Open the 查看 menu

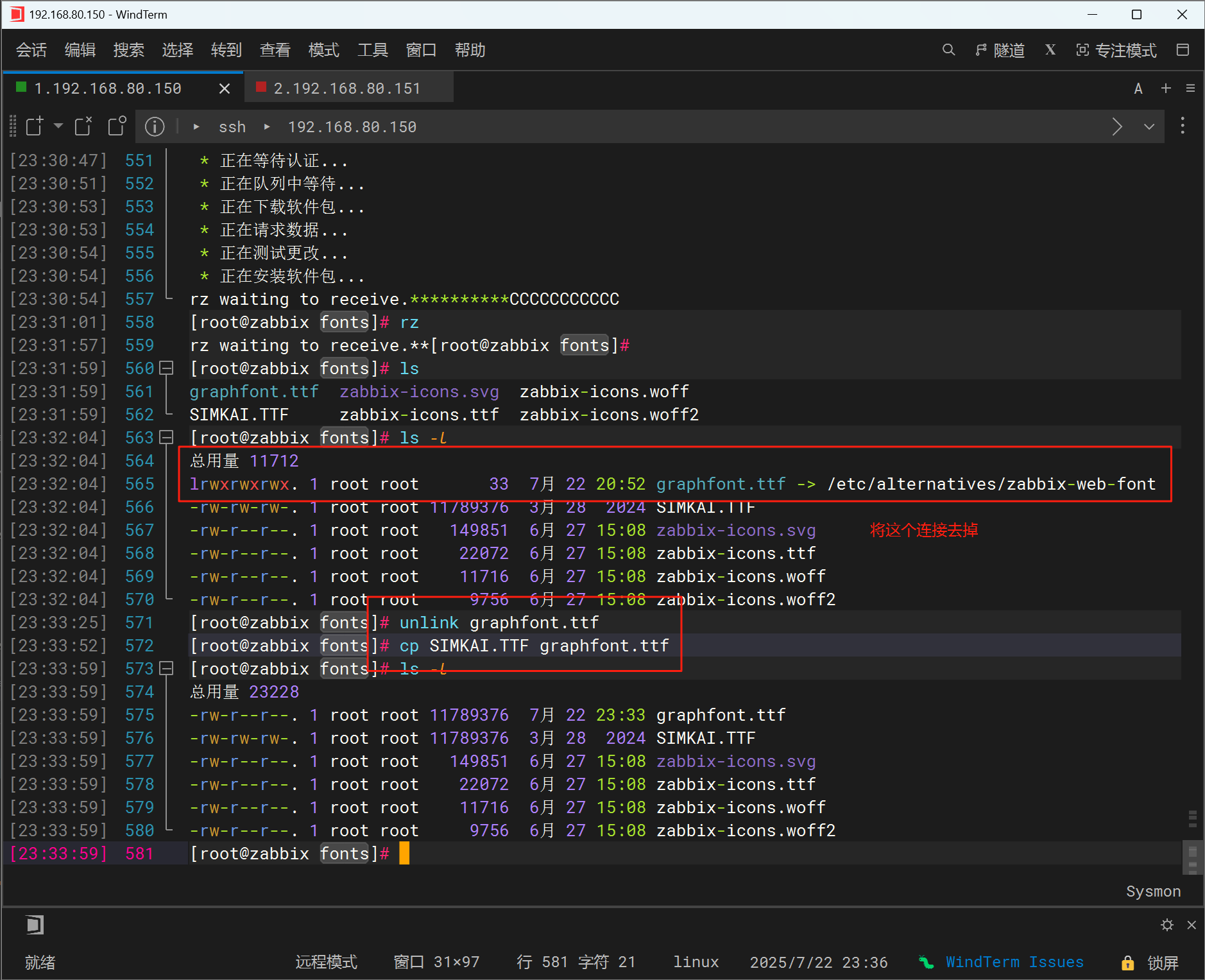tap(275, 50)
